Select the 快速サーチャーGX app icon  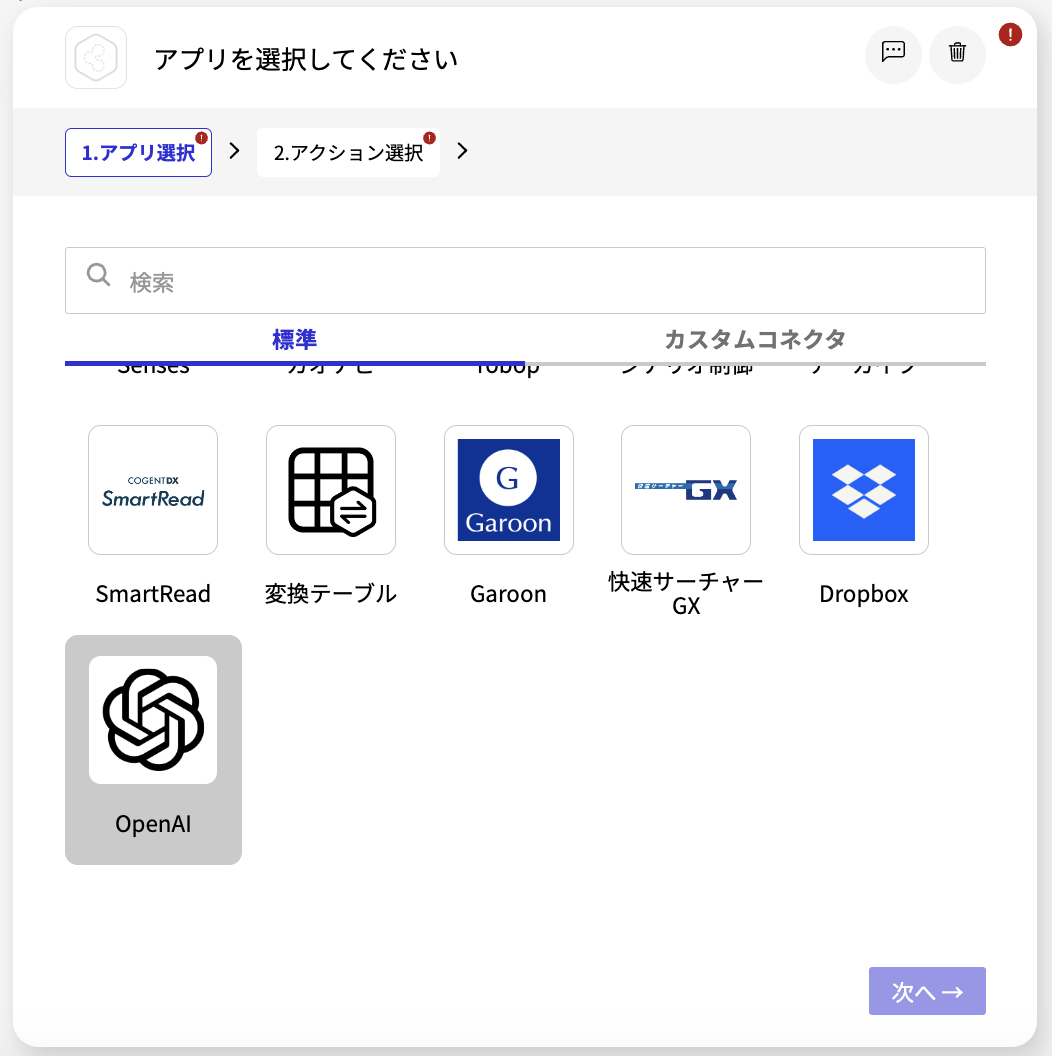click(686, 490)
